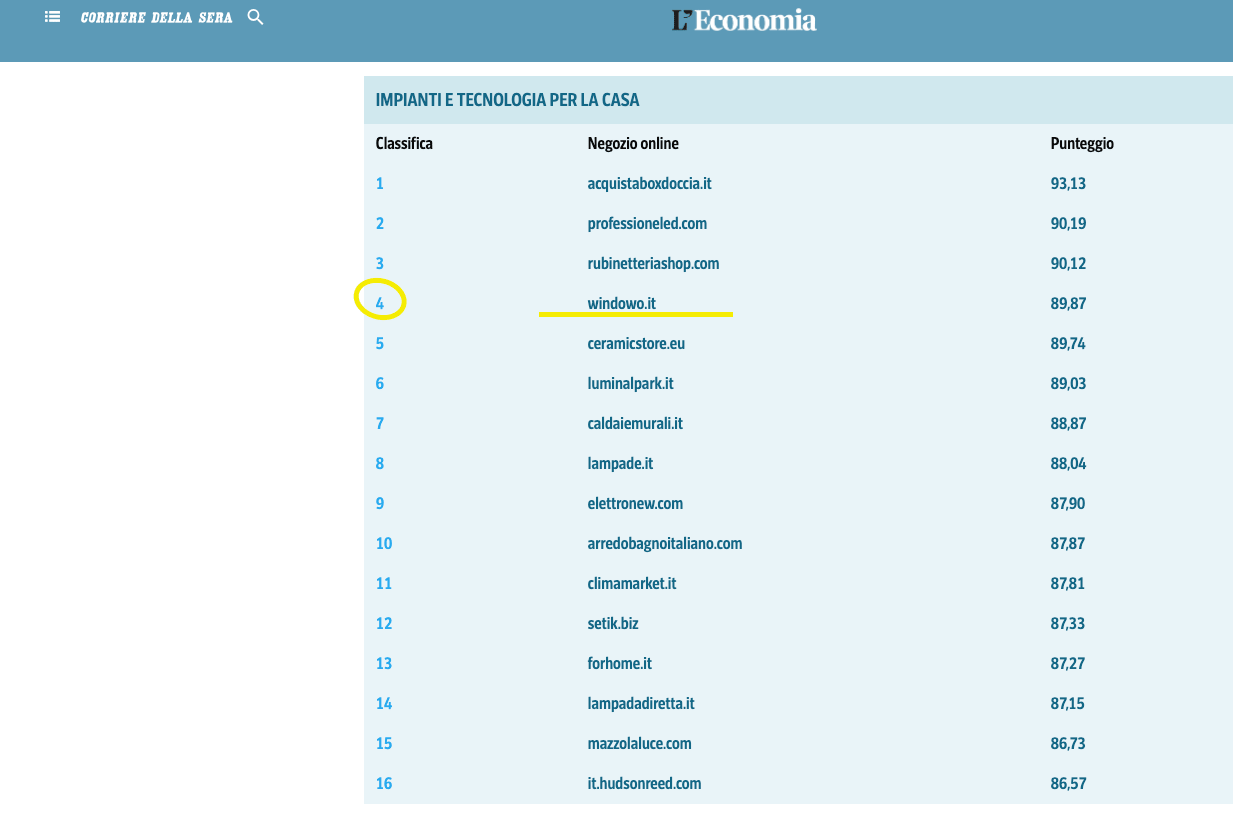Select rank number 3 in Classifica
Image resolution: width=1233 pixels, height=816 pixels.
pos(380,263)
